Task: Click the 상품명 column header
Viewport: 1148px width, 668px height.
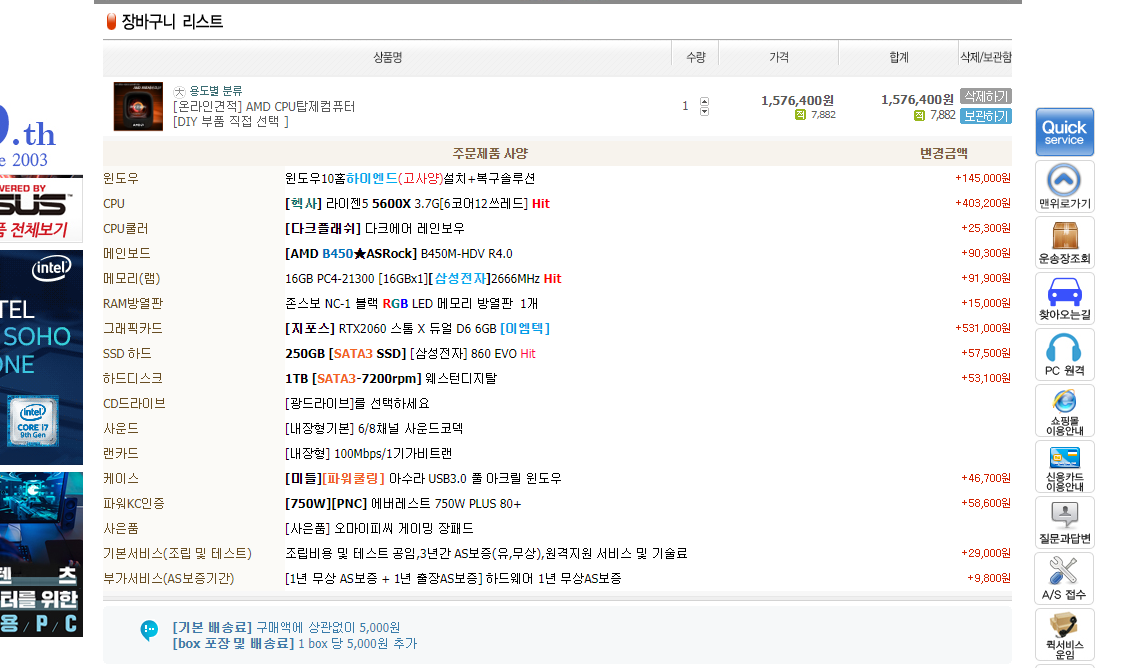Action: pyautogui.click(x=387, y=57)
